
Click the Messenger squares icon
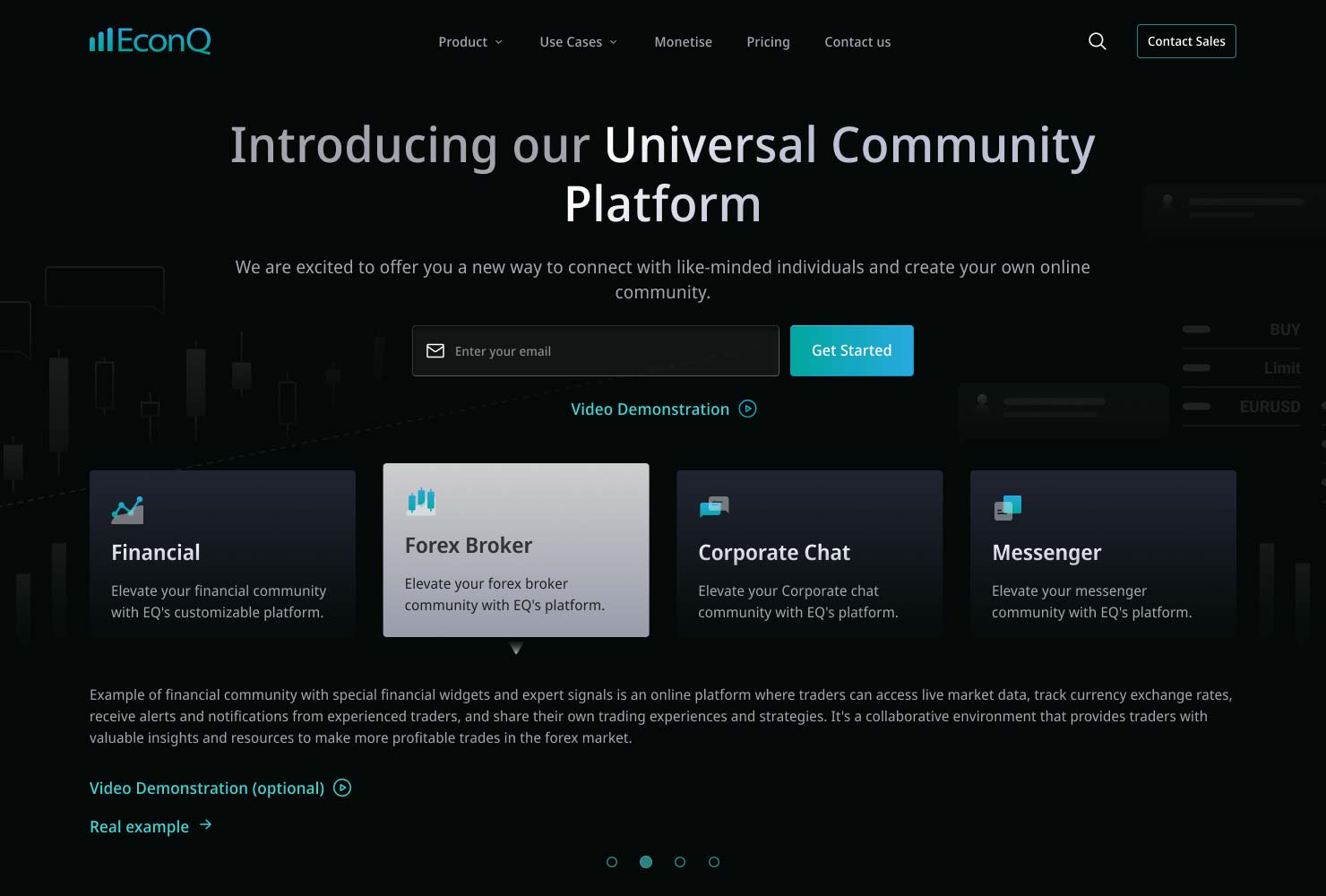click(1008, 508)
